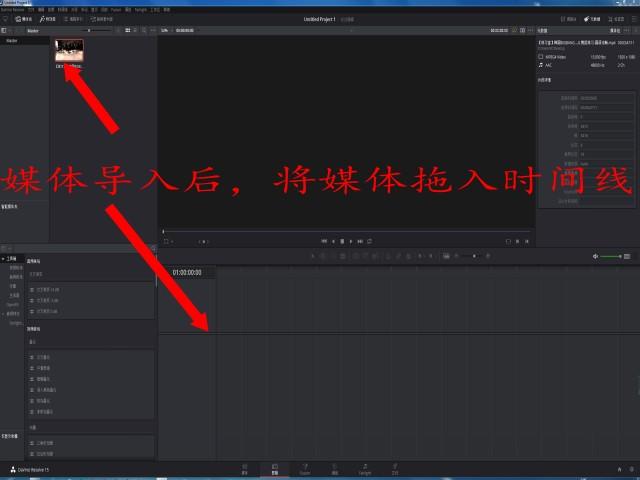Image resolution: width=640 pixels, height=480 pixels.
Task: Click the timeline timecode 01:00:00:00
Action: [x=187, y=272]
